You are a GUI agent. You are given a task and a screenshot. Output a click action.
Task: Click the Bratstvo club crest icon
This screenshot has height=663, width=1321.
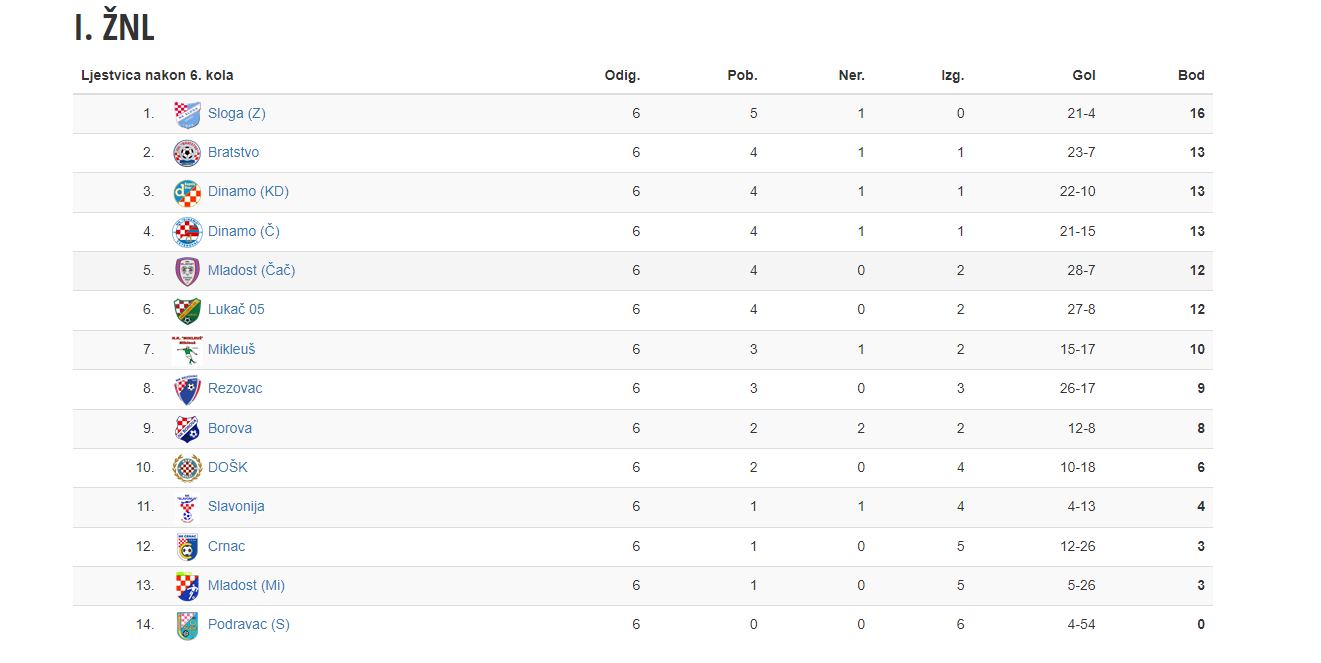point(187,153)
